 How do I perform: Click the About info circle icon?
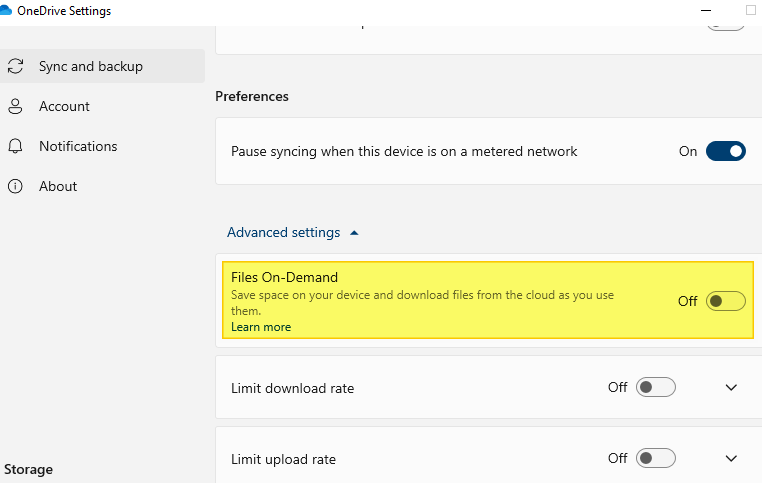(x=16, y=186)
